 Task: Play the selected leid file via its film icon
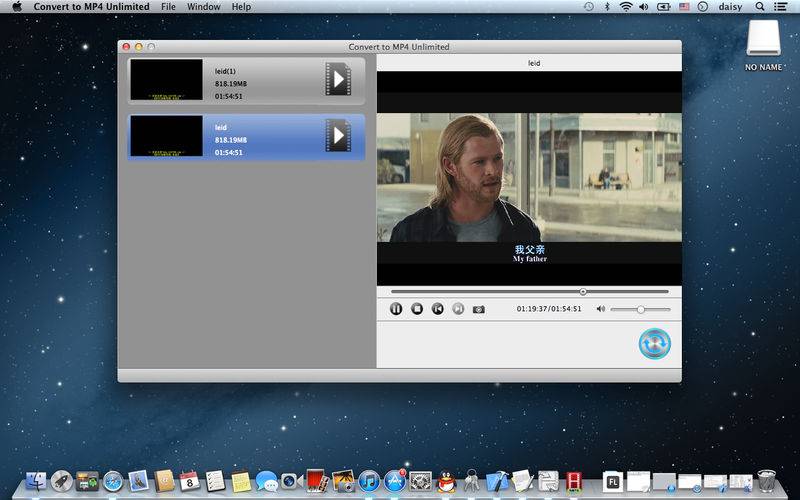[338, 135]
